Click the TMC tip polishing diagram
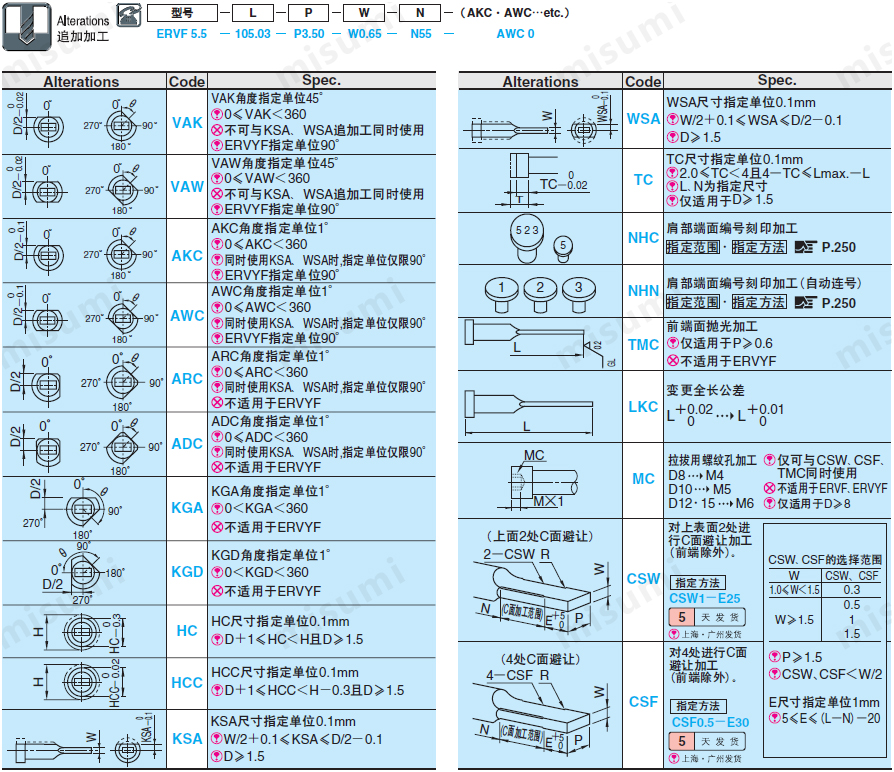 (x=540, y=344)
